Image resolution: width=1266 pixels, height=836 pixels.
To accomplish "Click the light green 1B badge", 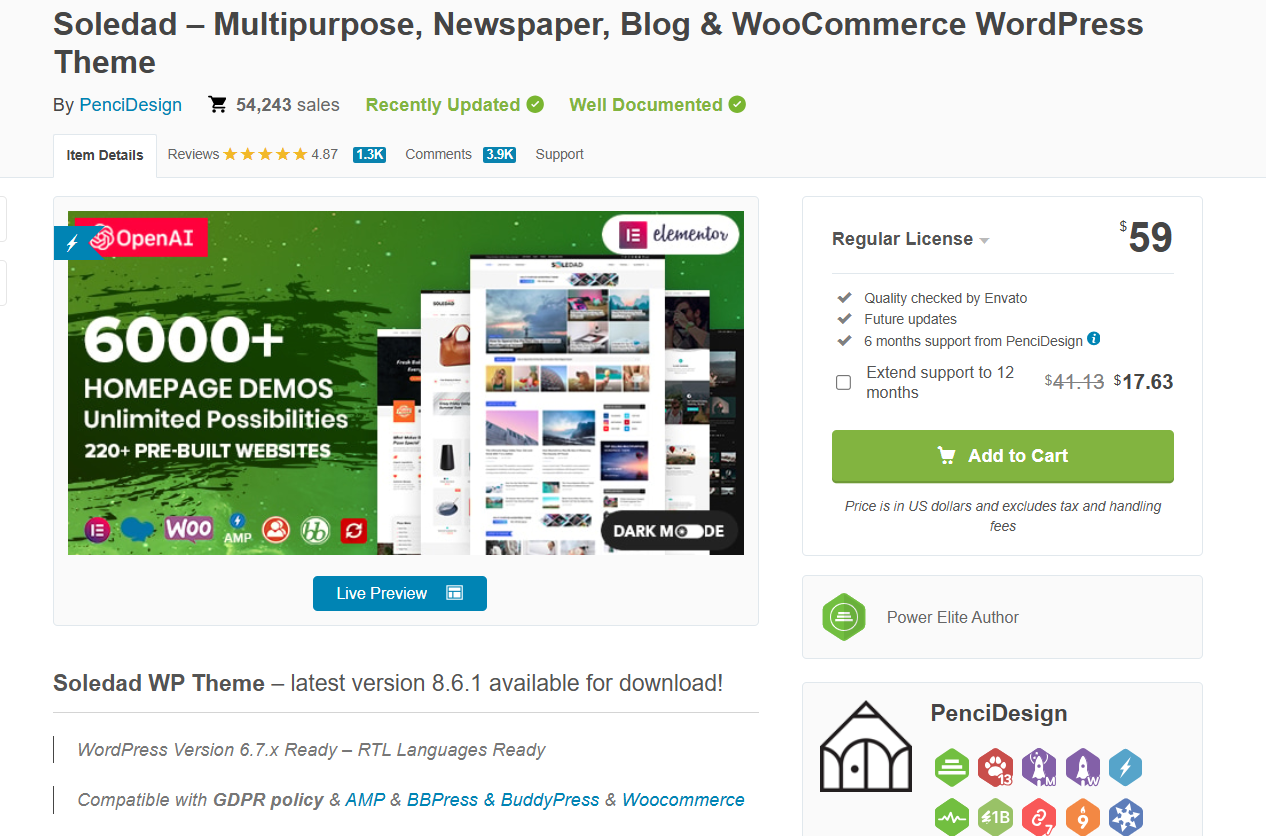I will click(x=996, y=818).
